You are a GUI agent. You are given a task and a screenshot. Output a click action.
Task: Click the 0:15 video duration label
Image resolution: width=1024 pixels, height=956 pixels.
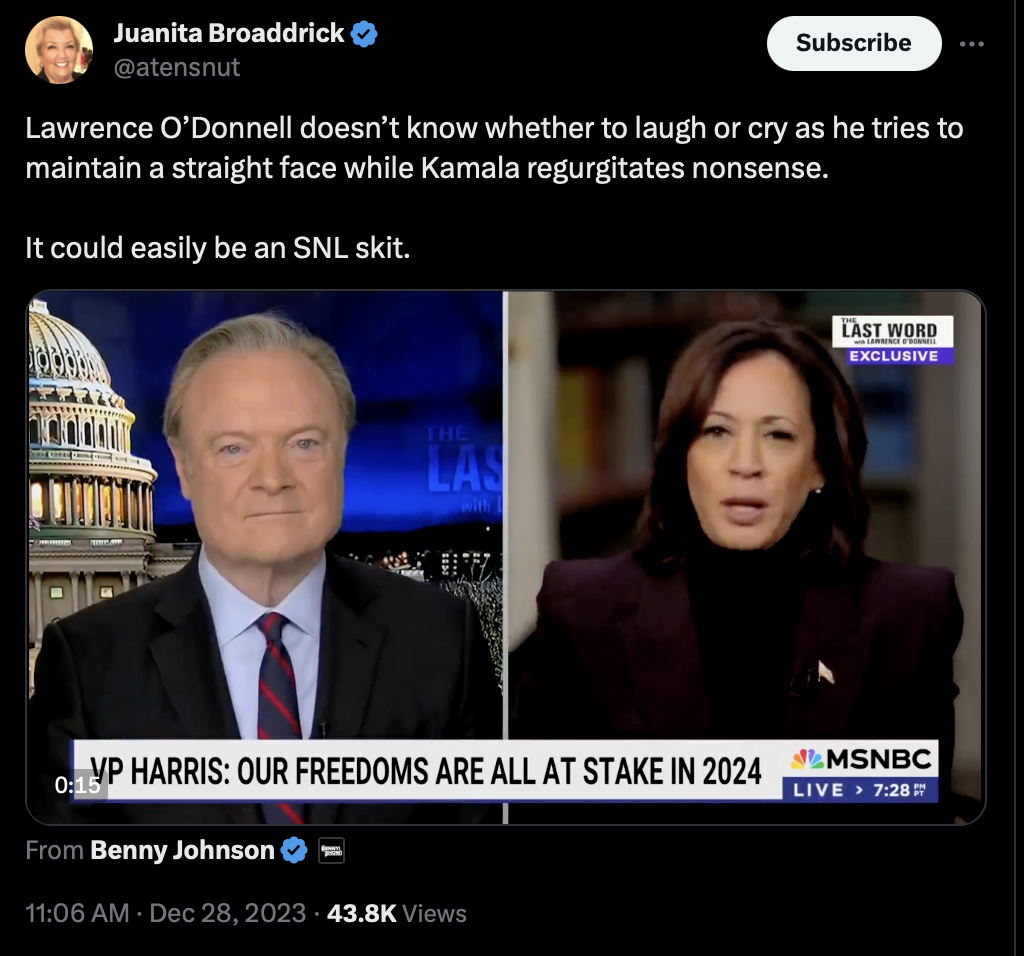click(x=78, y=785)
